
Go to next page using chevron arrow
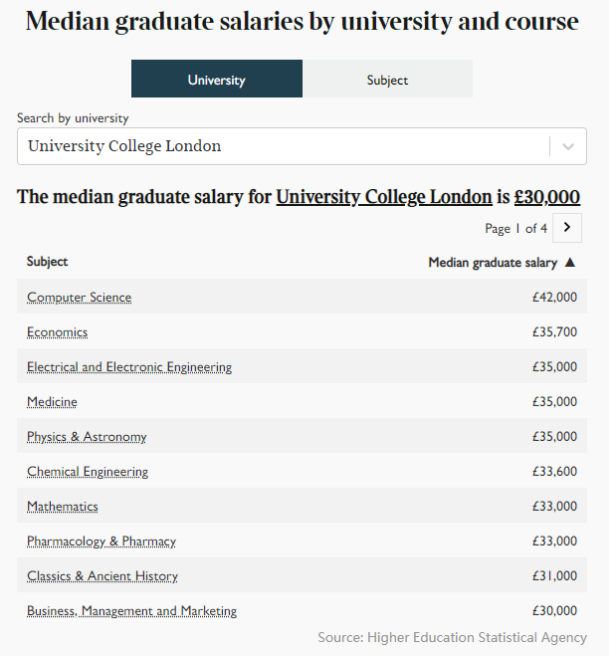[x=567, y=228]
